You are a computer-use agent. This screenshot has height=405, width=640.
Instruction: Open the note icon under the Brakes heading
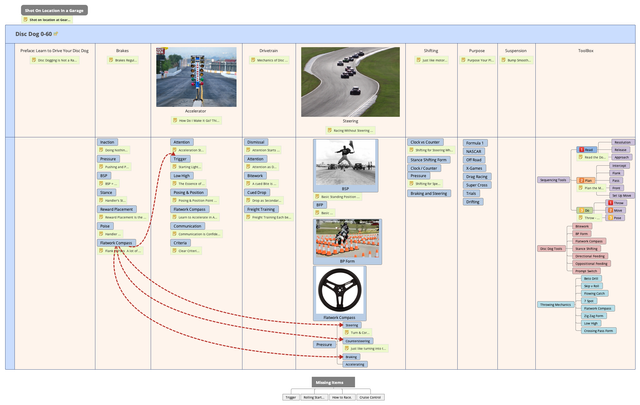[112, 60]
